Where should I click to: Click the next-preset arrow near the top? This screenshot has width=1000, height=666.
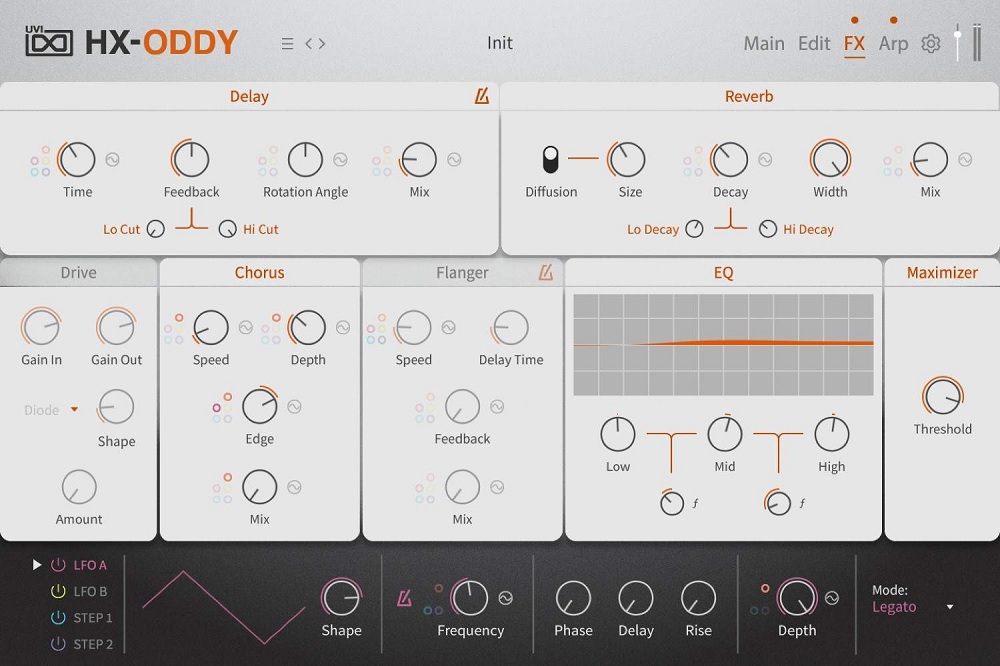point(320,43)
